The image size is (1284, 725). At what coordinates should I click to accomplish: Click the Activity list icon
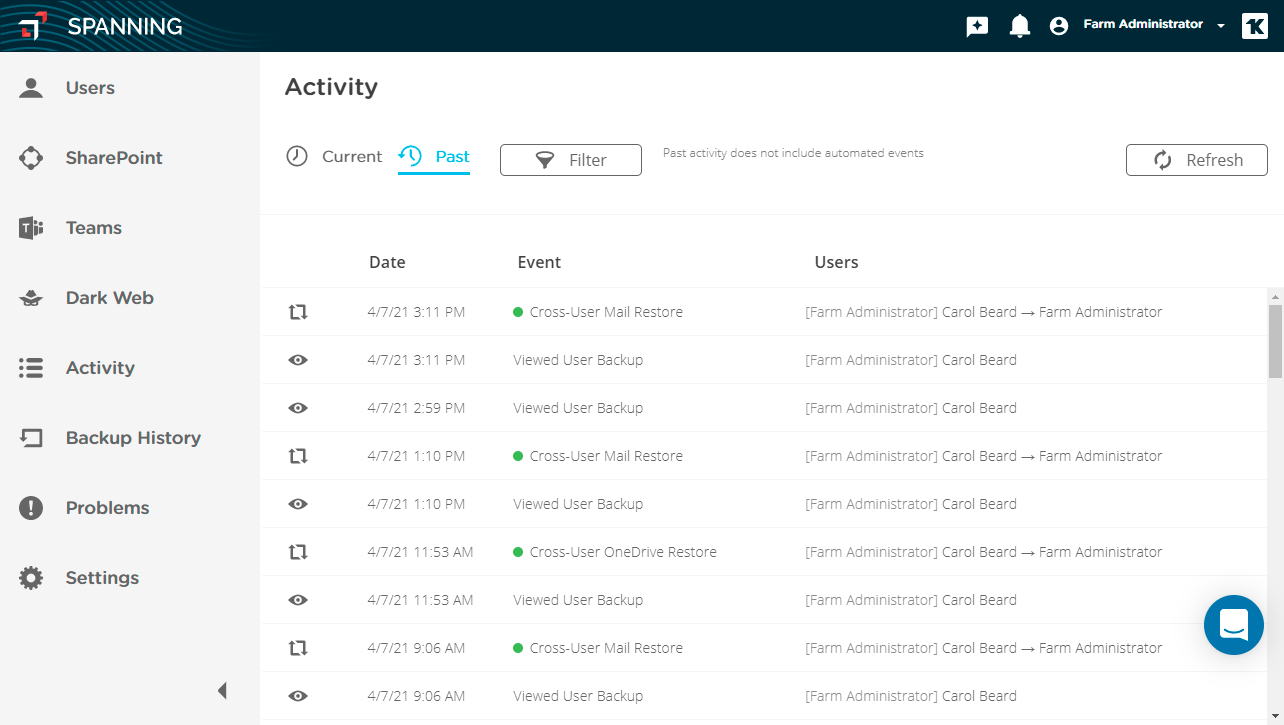click(x=31, y=368)
